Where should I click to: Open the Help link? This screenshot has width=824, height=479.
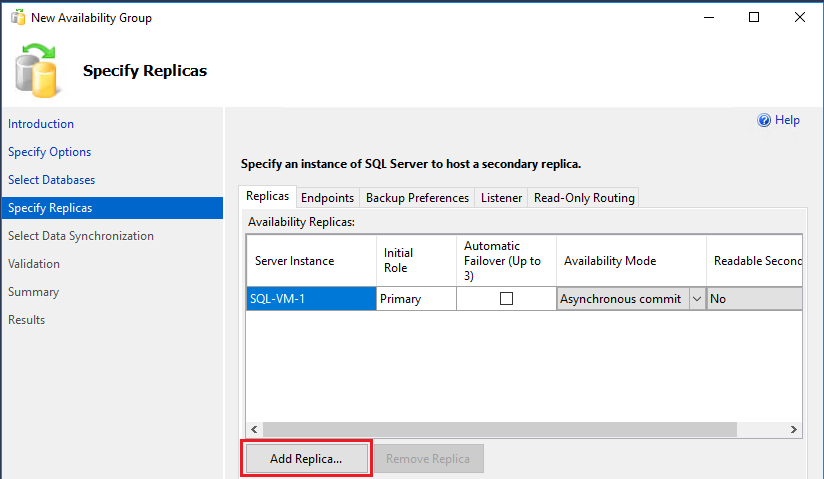(x=787, y=120)
